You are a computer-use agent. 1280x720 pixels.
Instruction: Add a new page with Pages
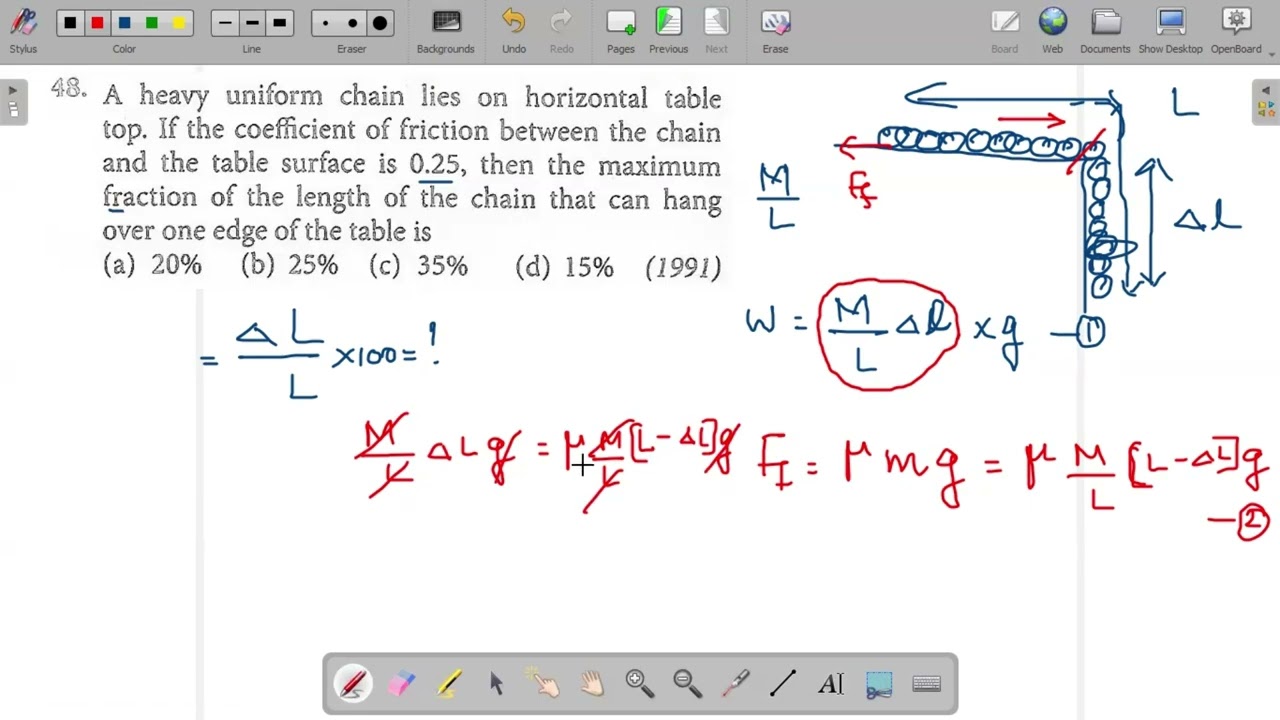[x=621, y=31]
